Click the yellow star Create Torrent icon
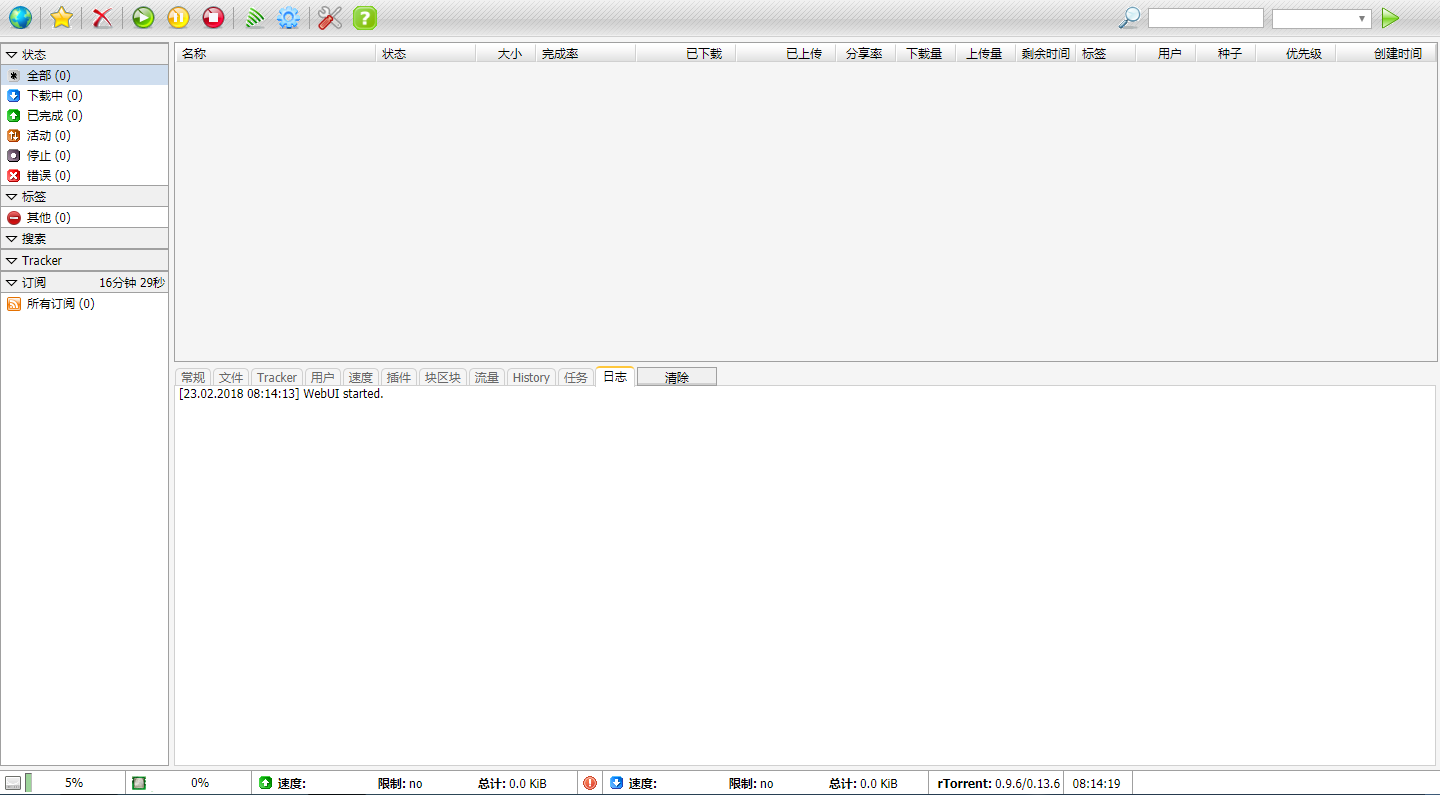The height and width of the screenshot is (795, 1440). (x=61, y=17)
